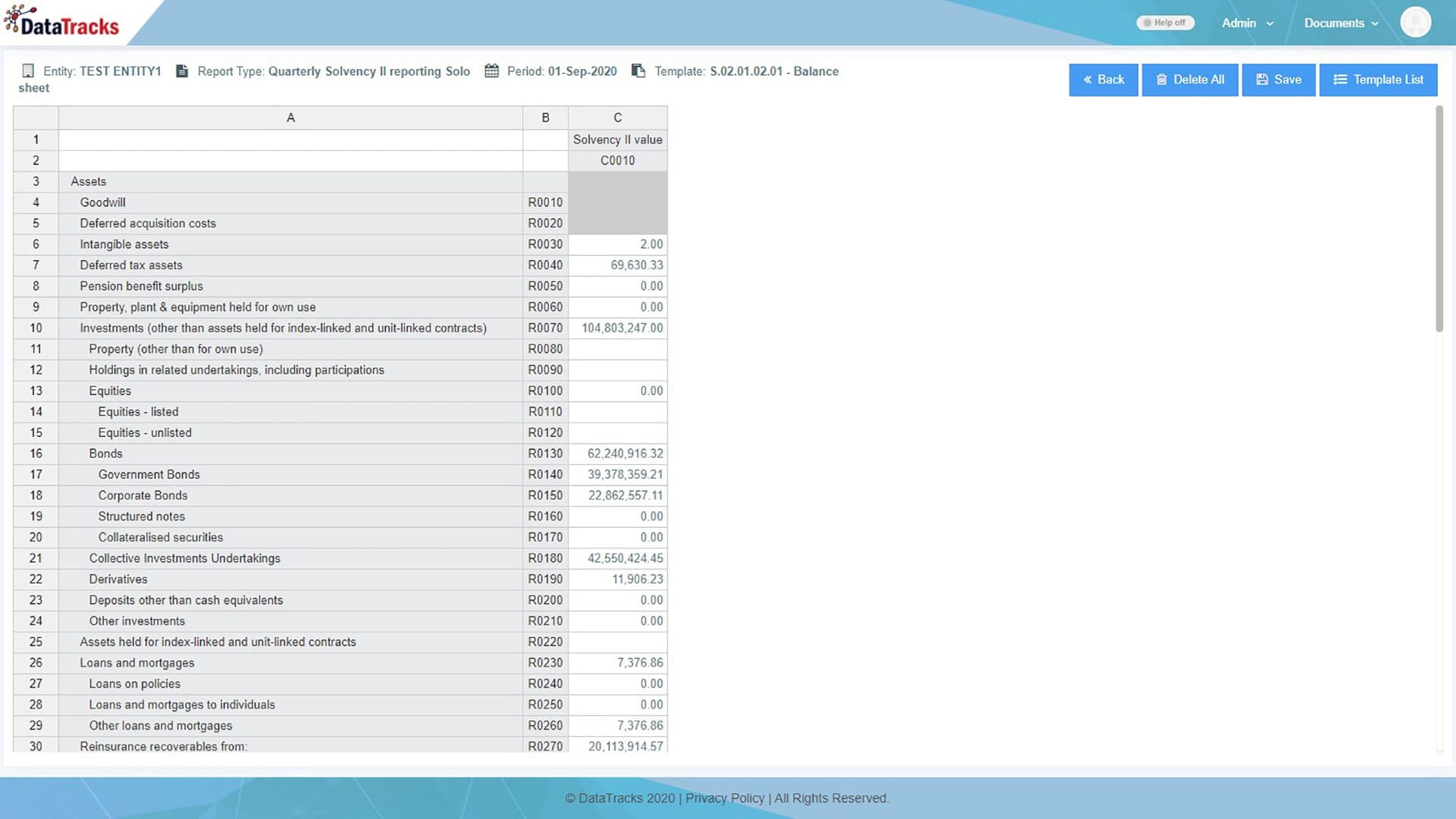
Task: Click Equities value cell R0100
Action: click(x=618, y=391)
